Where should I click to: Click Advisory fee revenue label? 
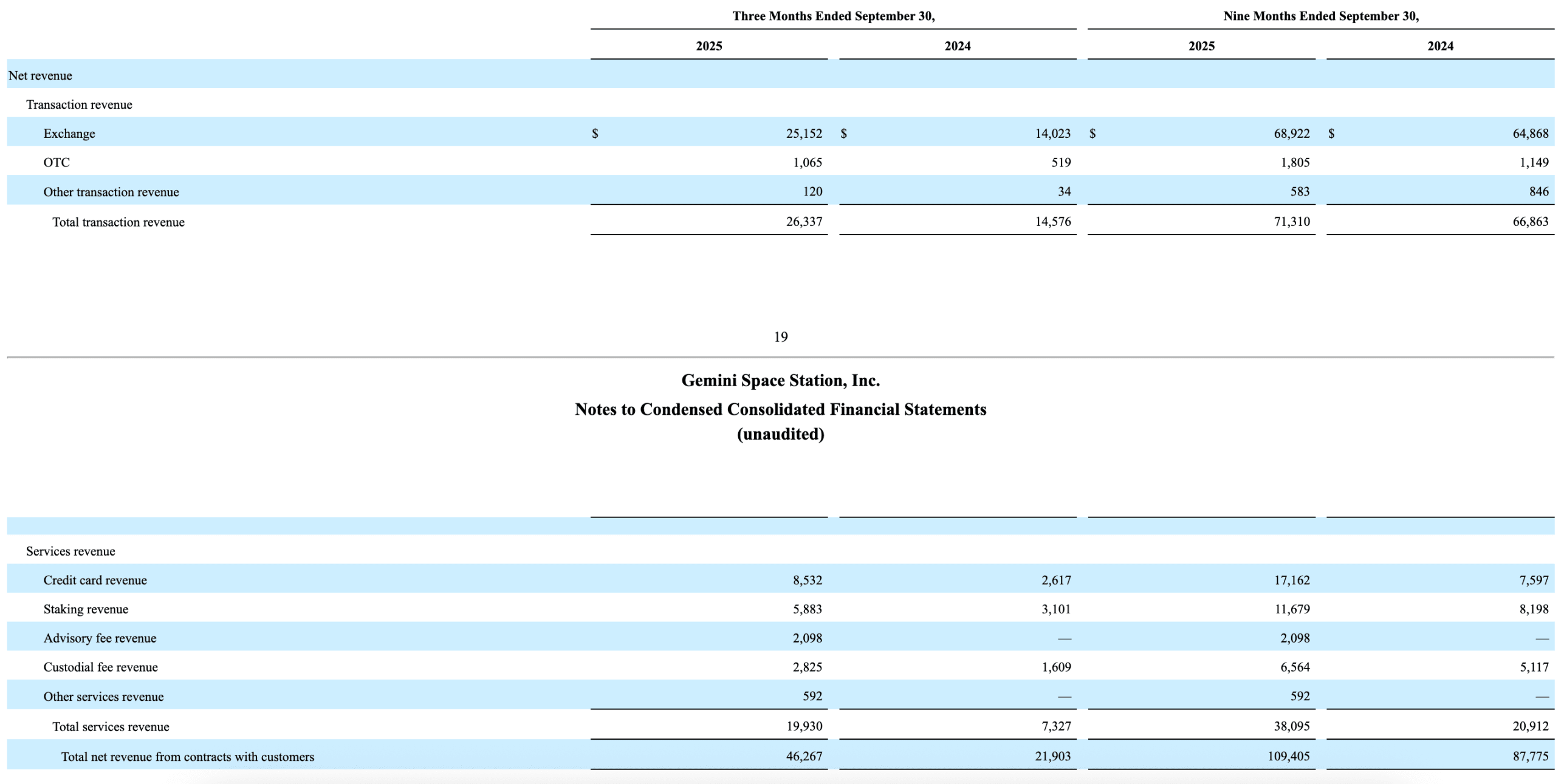[x=100, y=639]
